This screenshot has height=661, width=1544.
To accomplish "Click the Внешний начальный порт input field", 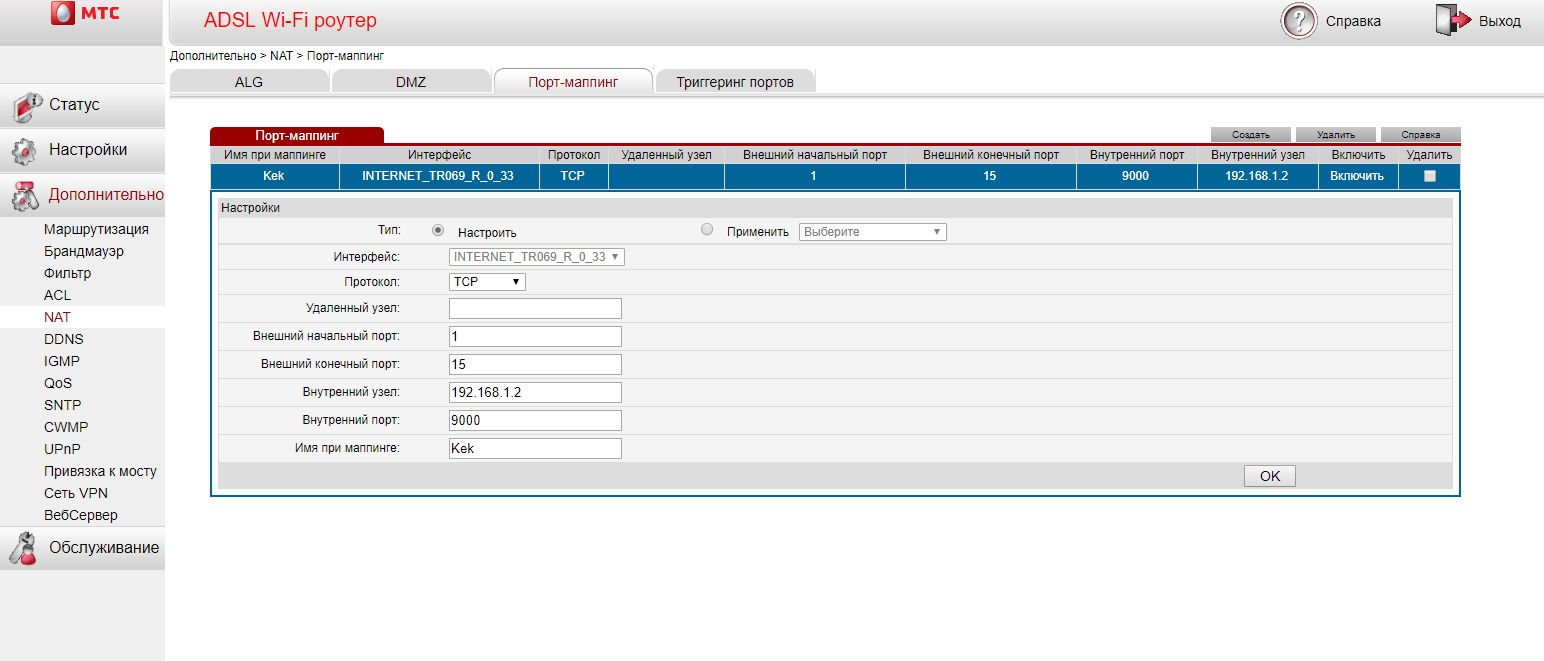I will click(x=535, y=336).
